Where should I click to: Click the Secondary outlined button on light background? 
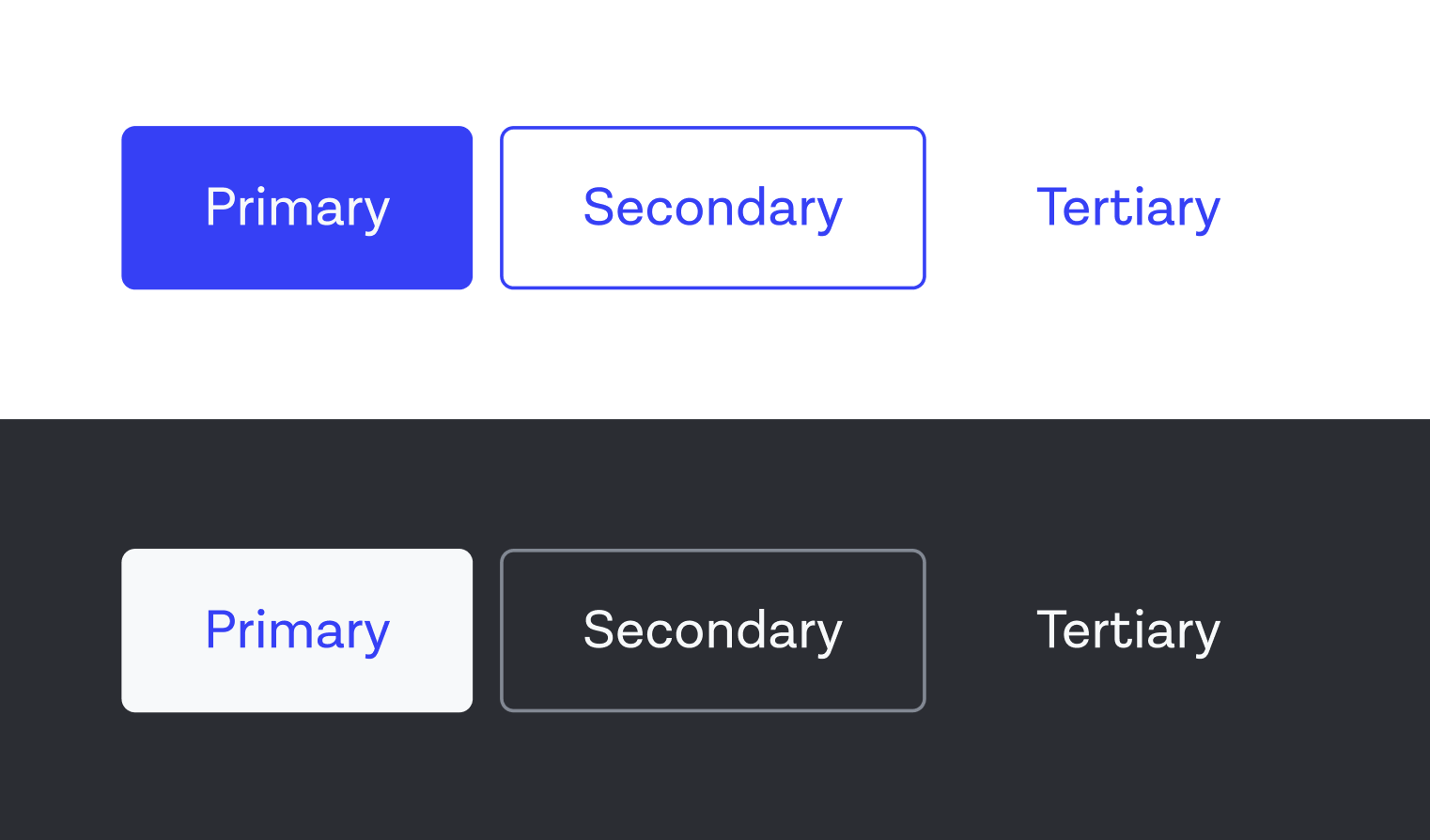click(x=712, y=207)
